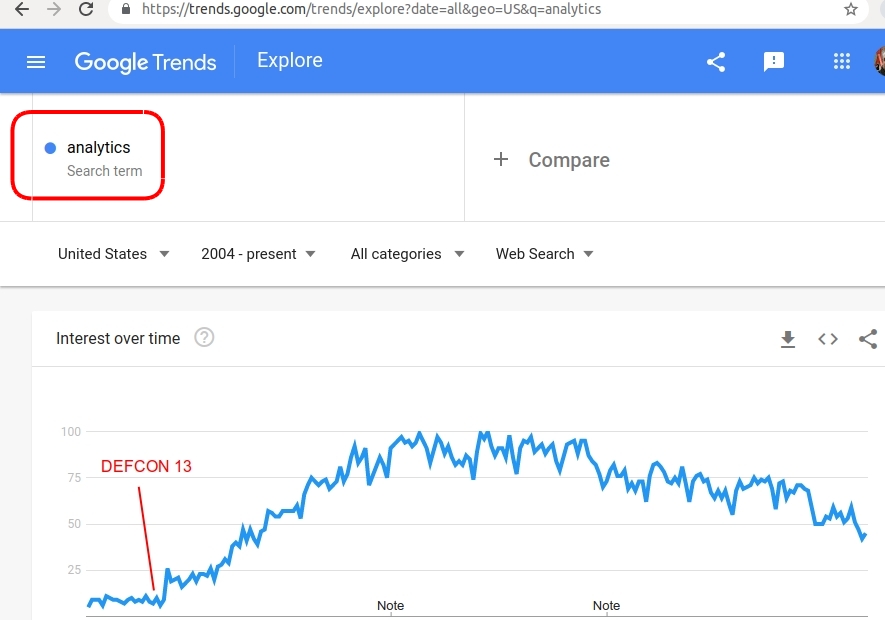Image resolution: width=885 pixels, height=620 pixels.
Task: Open the send feedback icon
Action: click(x=773, y=62)
